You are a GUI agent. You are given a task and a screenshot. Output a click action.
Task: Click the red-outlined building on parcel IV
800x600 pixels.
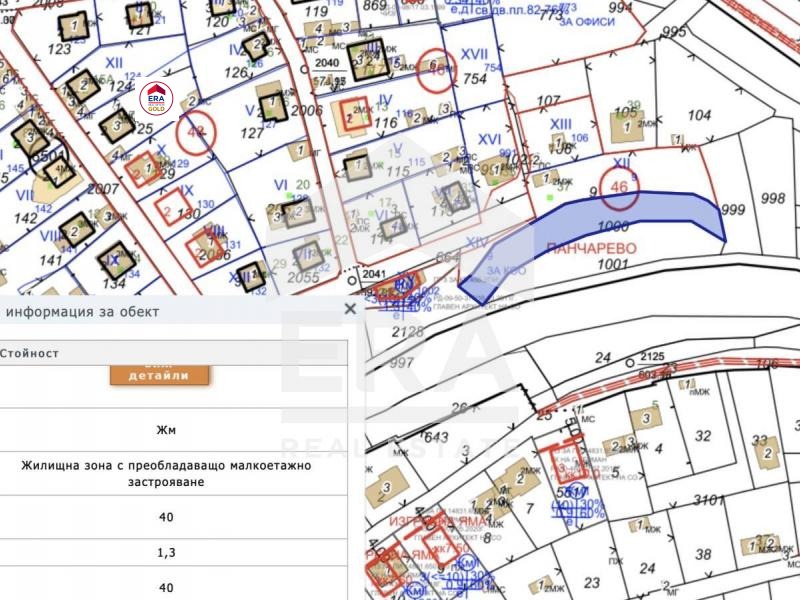(355, 116)
